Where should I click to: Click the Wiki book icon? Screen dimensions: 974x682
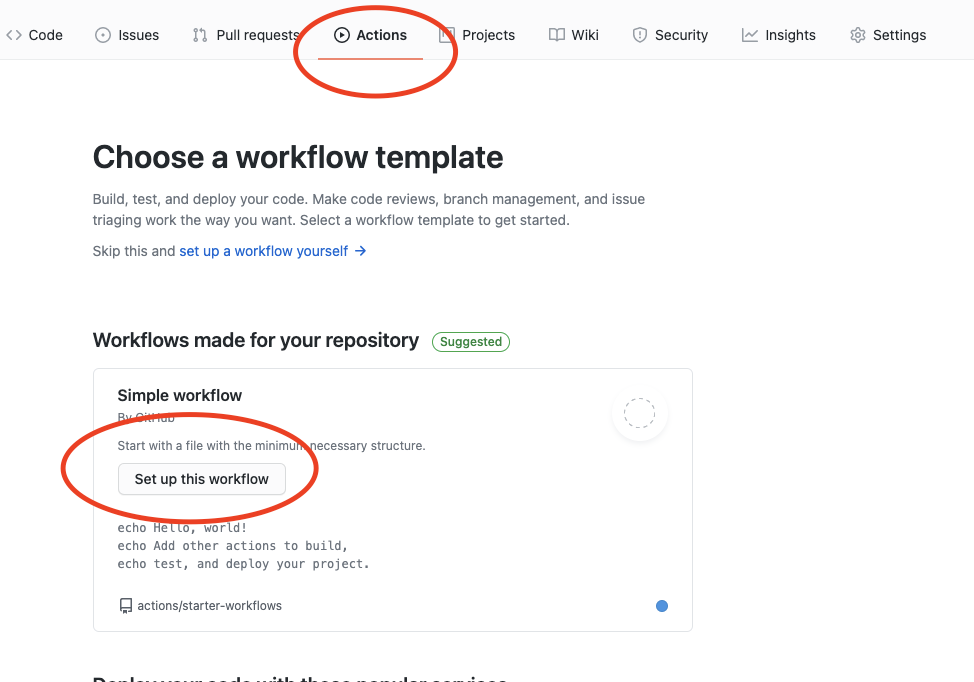[557, 35]
